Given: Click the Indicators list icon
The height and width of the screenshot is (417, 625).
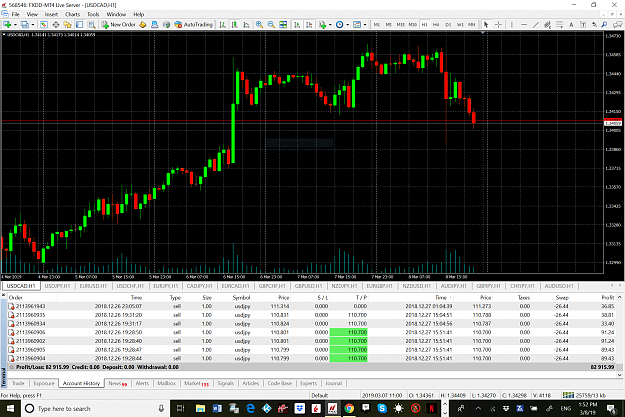Looking at the screenshot, I should click(322, 25).
